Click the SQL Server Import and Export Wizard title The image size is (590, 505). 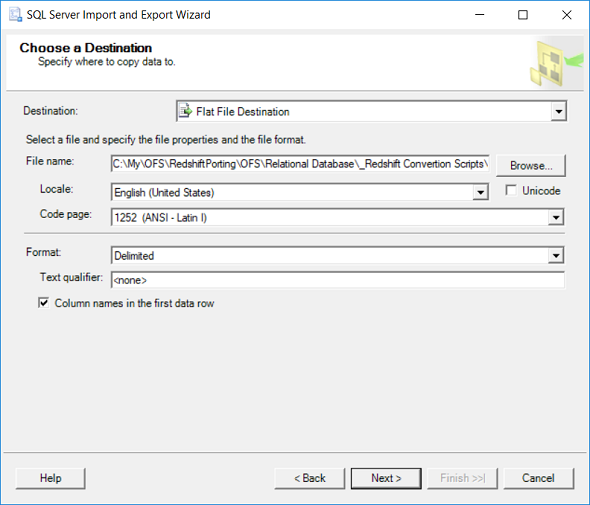tap(118, 15)
